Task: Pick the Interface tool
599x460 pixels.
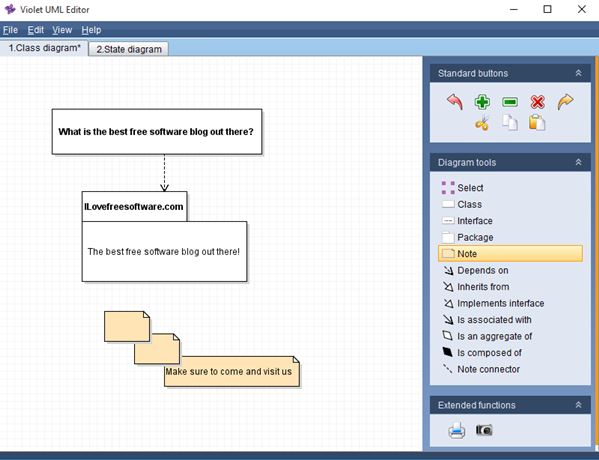Action: coord(510,221)
